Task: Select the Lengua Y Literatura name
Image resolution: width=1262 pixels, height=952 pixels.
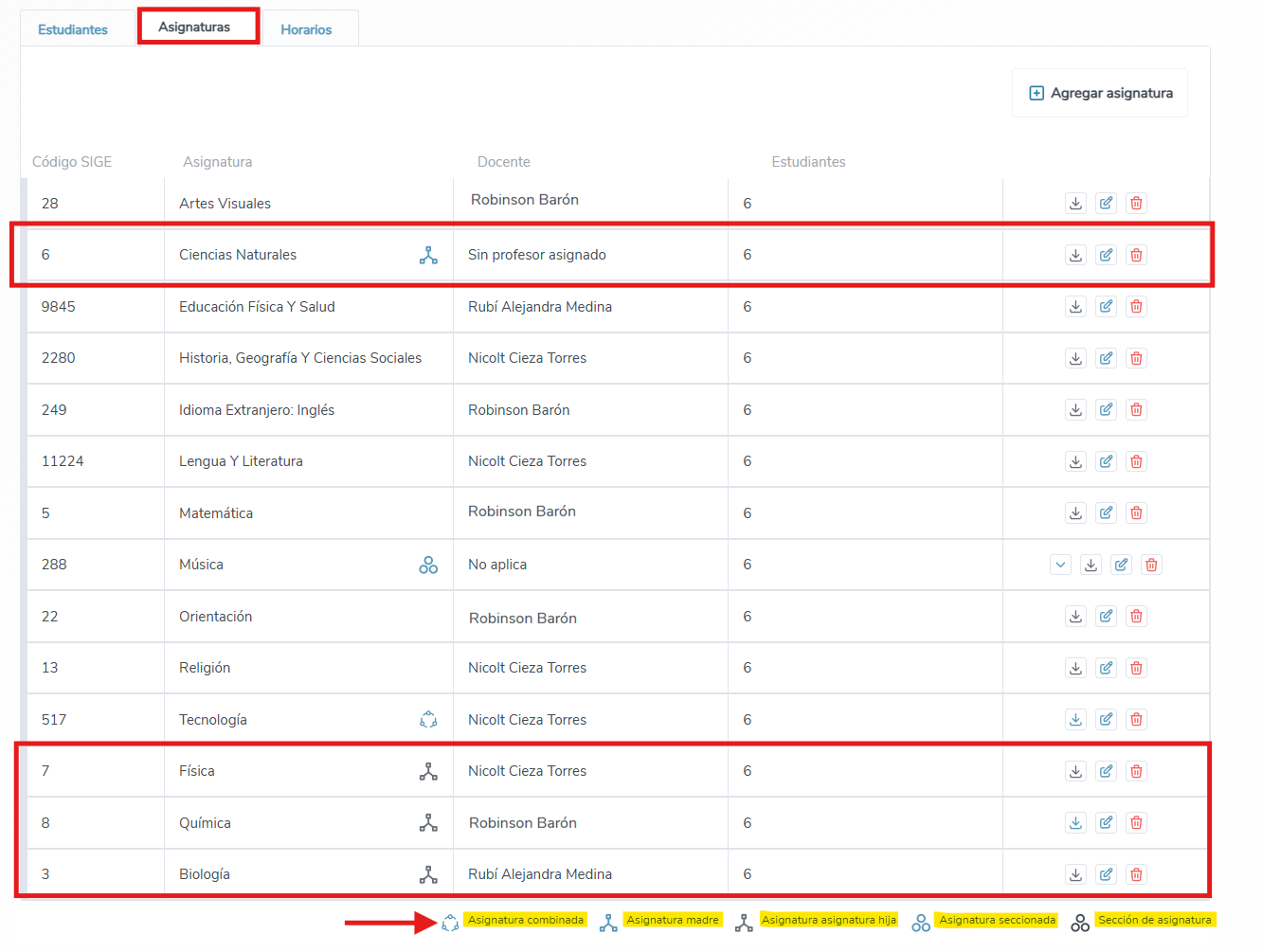Action: [241, 461]
